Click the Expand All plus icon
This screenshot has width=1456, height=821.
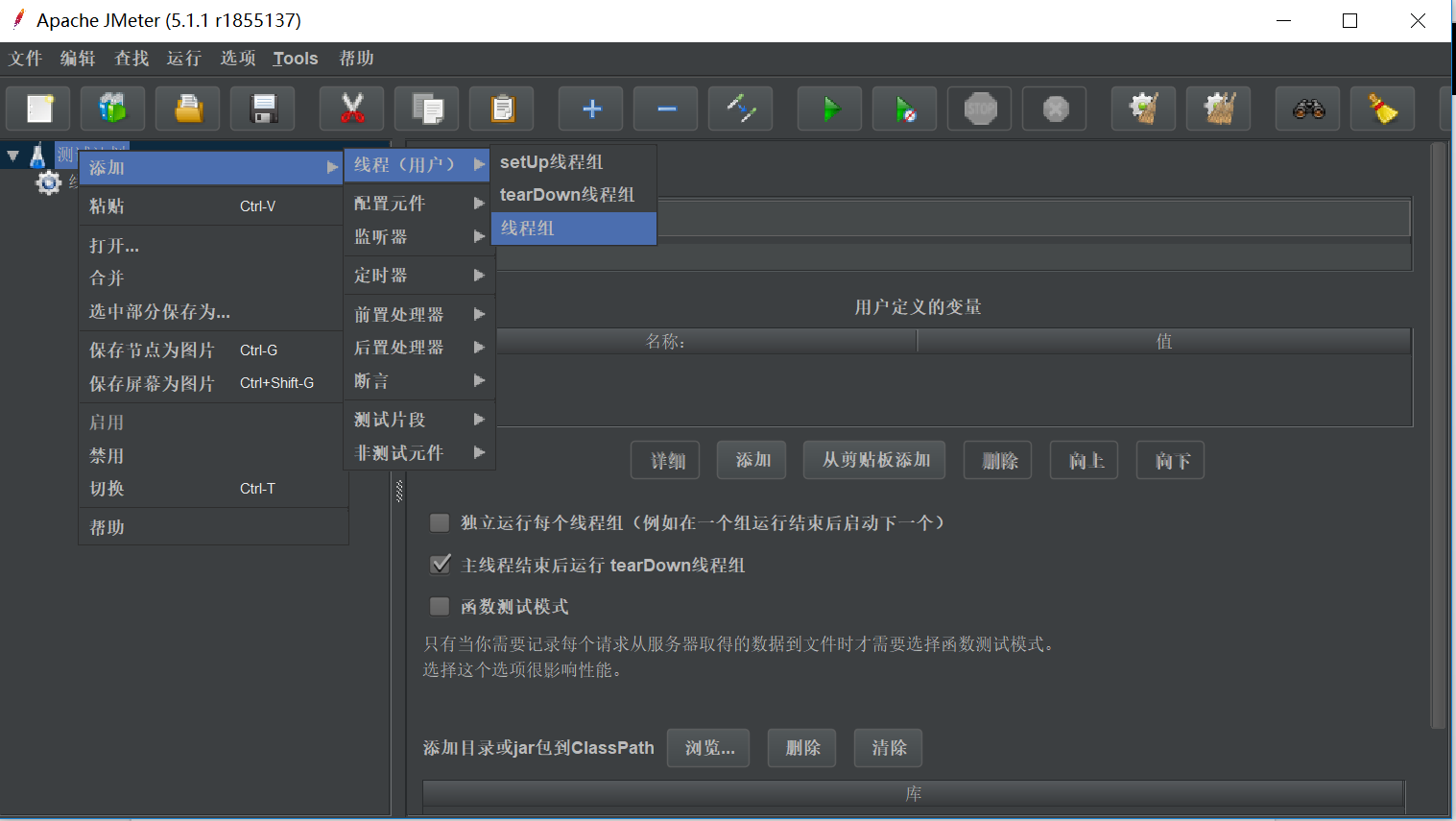coord(591,109)
